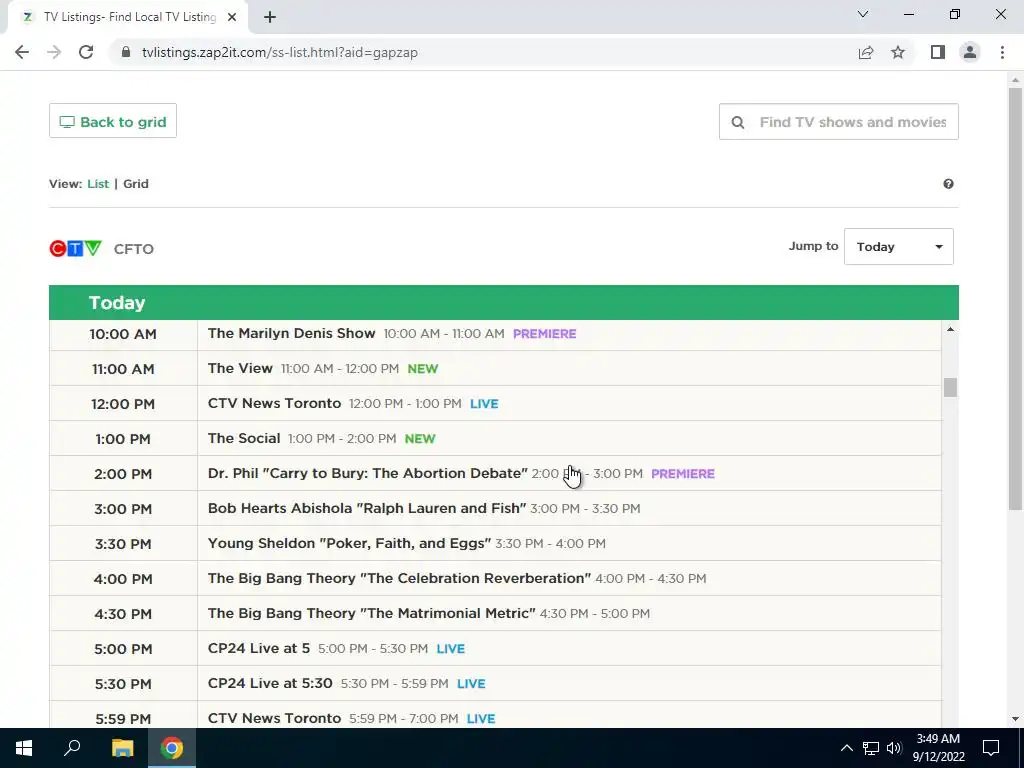The width and height of the screenshot is (1024, 768).
Task: Click Chrome icon in taskbar
Action: click(x=172, y=748)
